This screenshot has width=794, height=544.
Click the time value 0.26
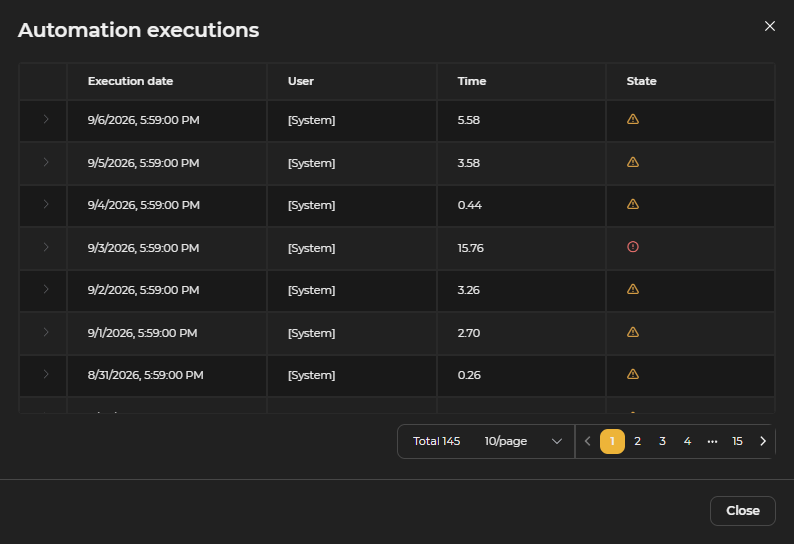469,375
